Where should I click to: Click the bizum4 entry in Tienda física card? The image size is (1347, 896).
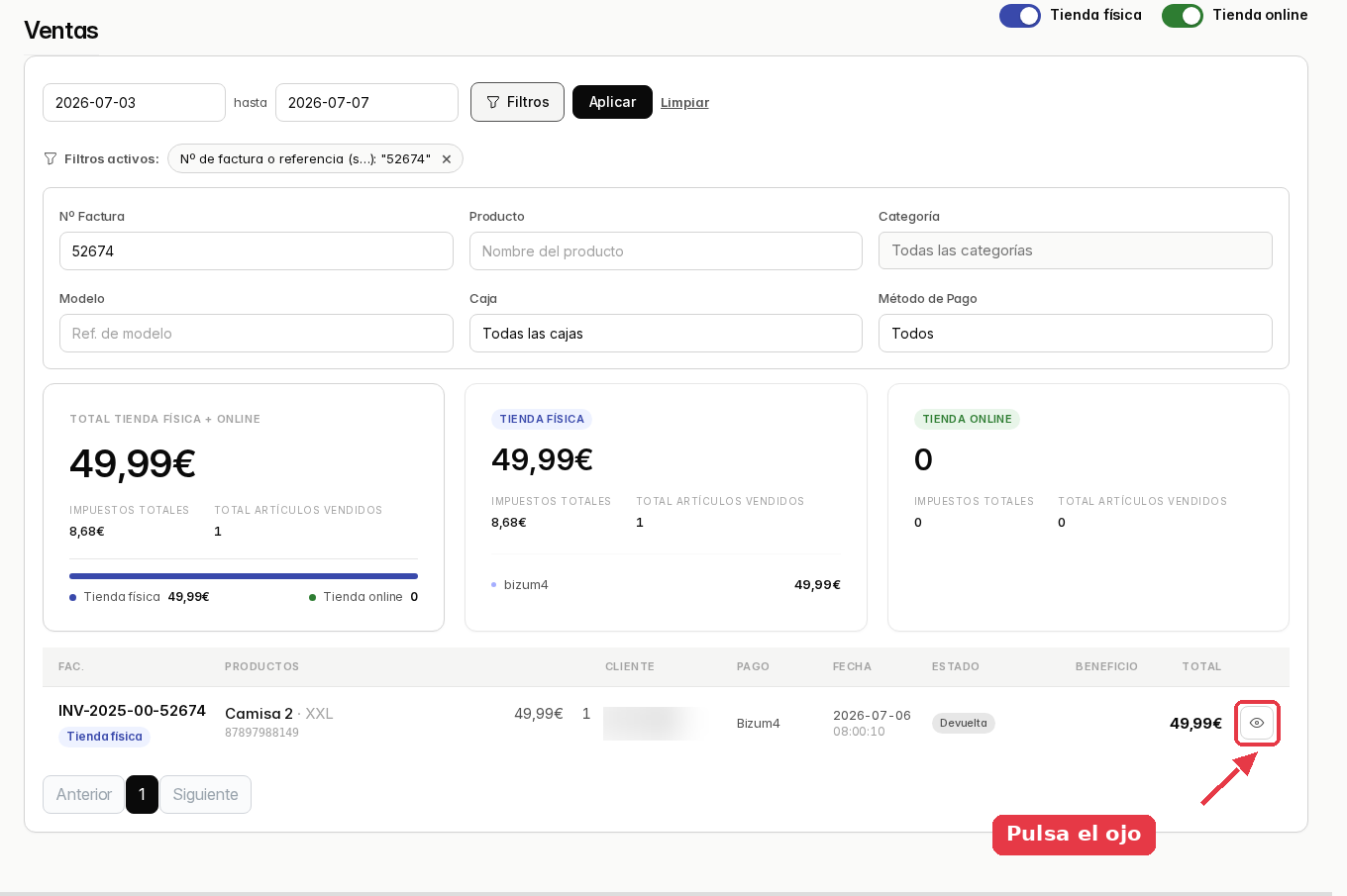coord(526,585)
